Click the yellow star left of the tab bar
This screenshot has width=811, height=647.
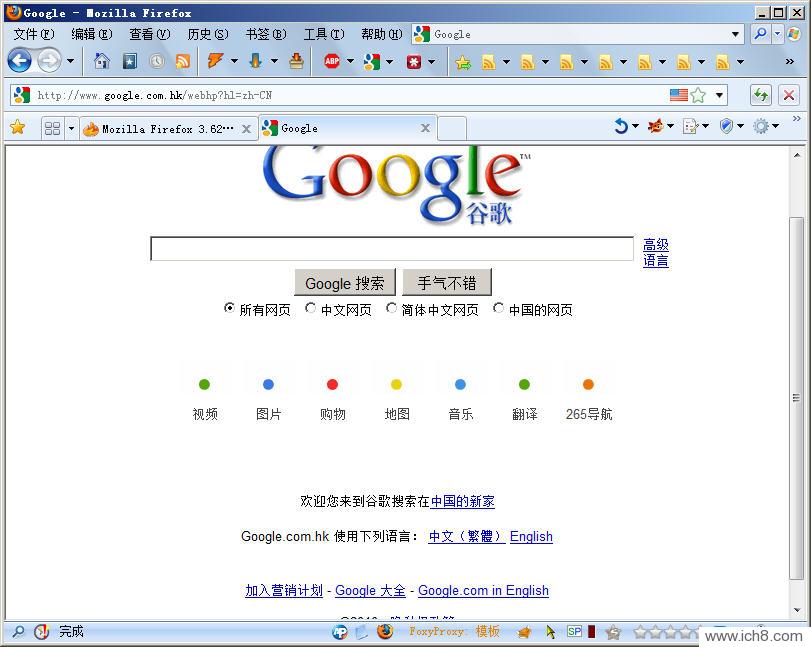click(18, 127)
